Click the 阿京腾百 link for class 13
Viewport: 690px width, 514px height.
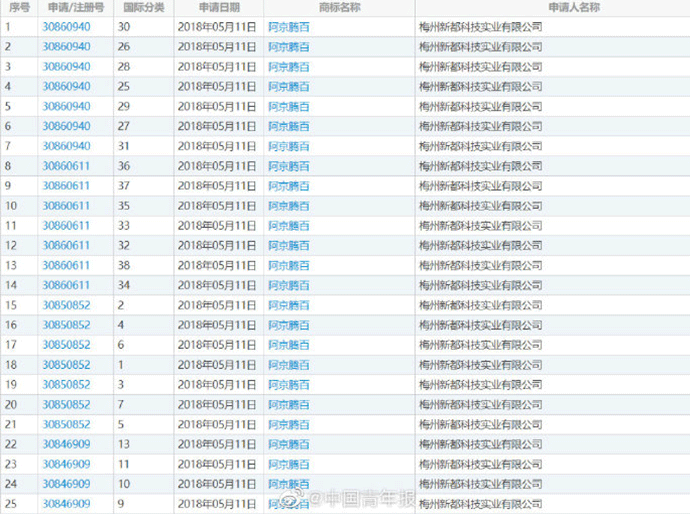click(288, 444)
